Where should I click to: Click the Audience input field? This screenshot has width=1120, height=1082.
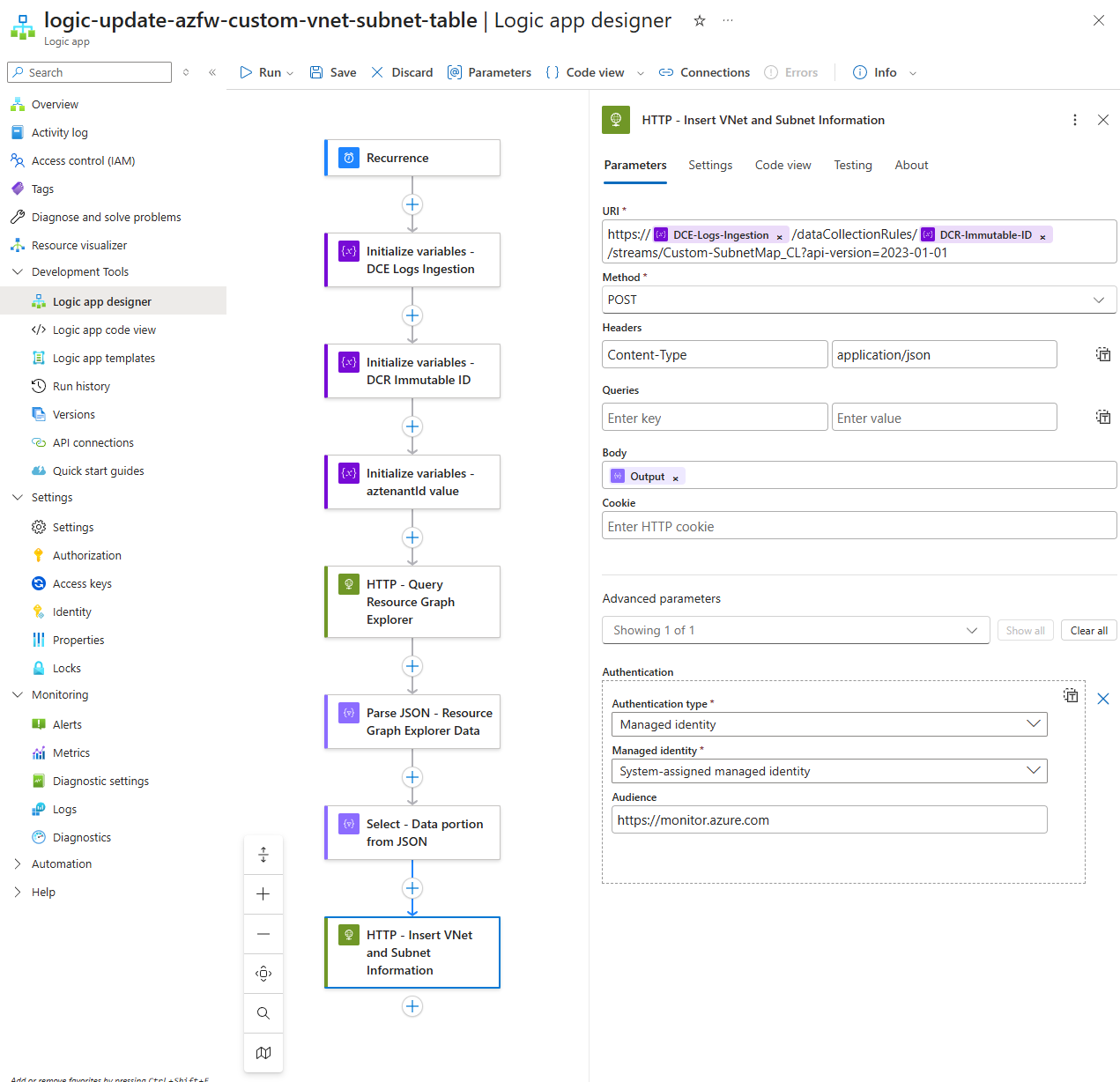tap(828, 819)
